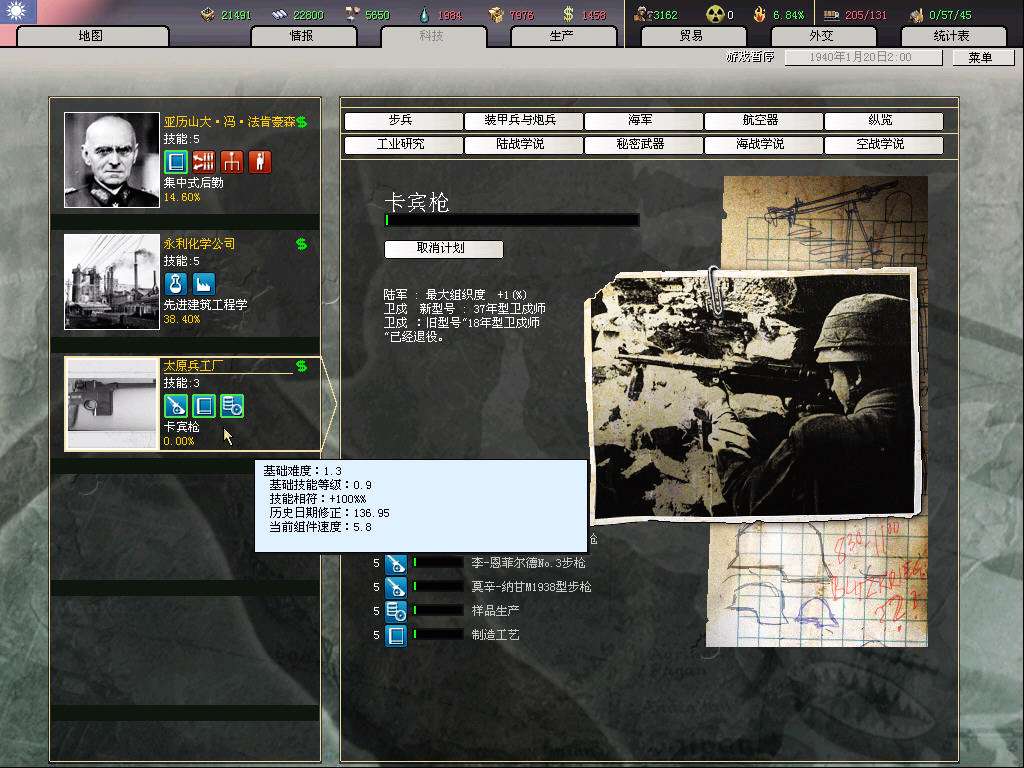
Task: Click the manpower soldier icon showing 3162
Action: 643,14
